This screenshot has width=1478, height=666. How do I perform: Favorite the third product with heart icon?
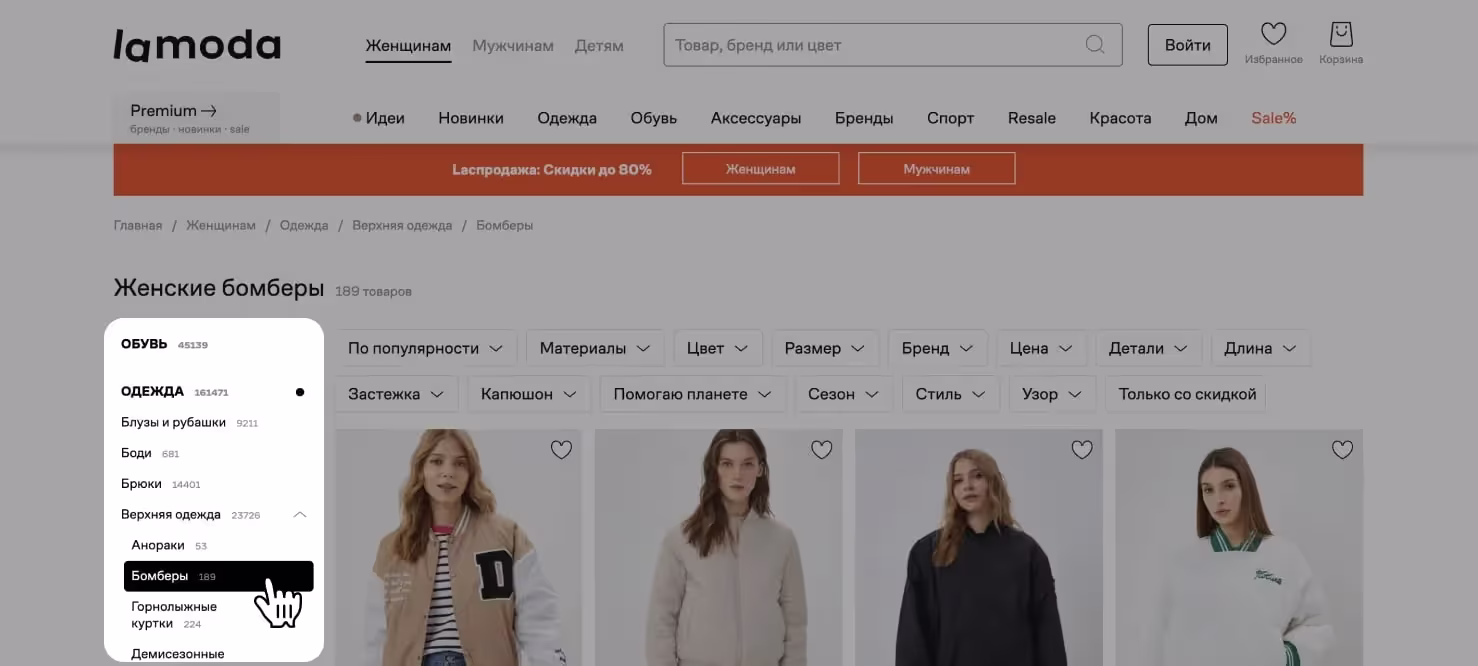coord(1081,450)
